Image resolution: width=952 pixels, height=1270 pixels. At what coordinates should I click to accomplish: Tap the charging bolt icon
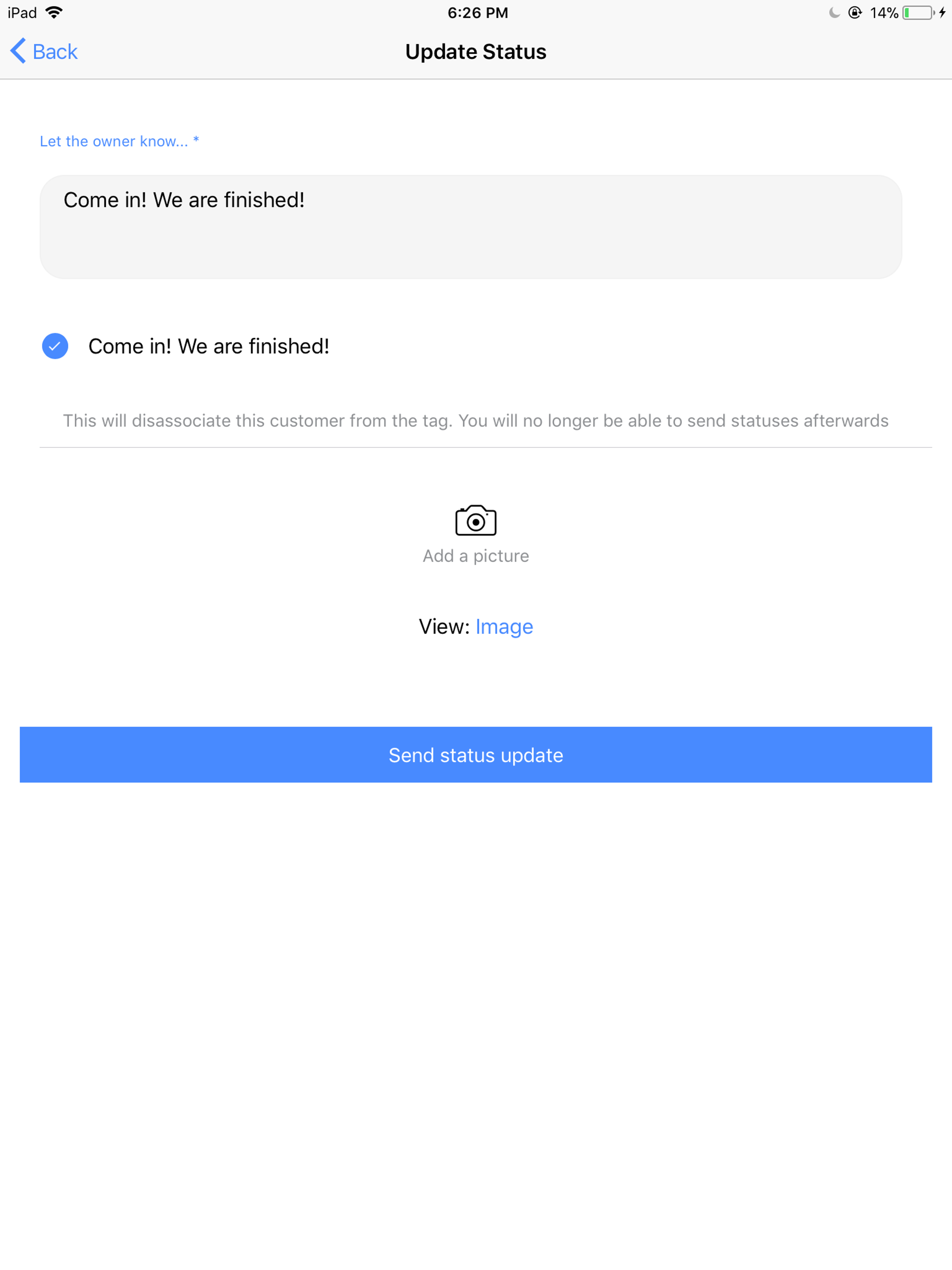944,12
